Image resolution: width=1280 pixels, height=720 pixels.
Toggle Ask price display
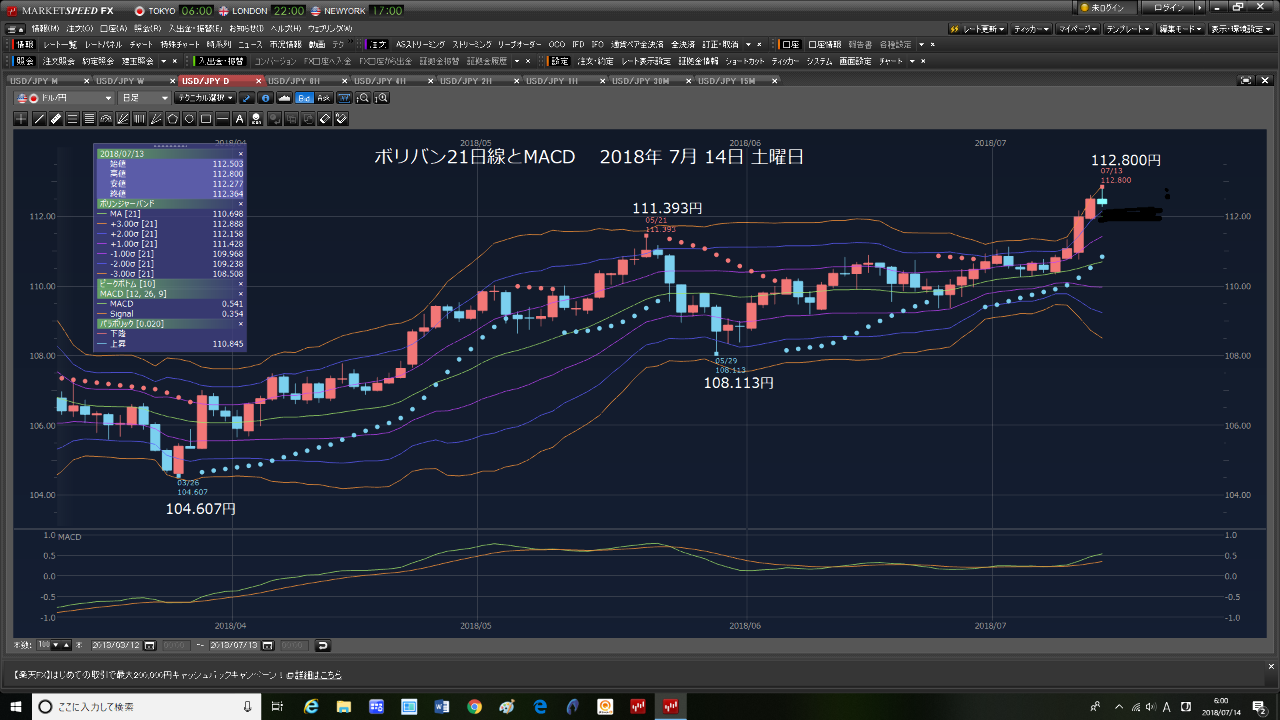tap(323, 98)
